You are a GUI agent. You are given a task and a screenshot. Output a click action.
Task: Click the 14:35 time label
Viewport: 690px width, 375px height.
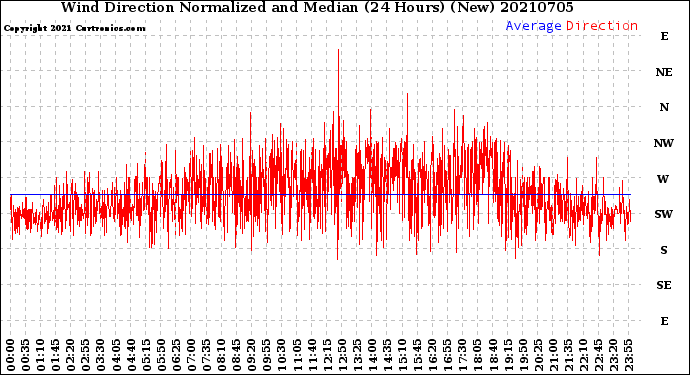pos(387,355)
